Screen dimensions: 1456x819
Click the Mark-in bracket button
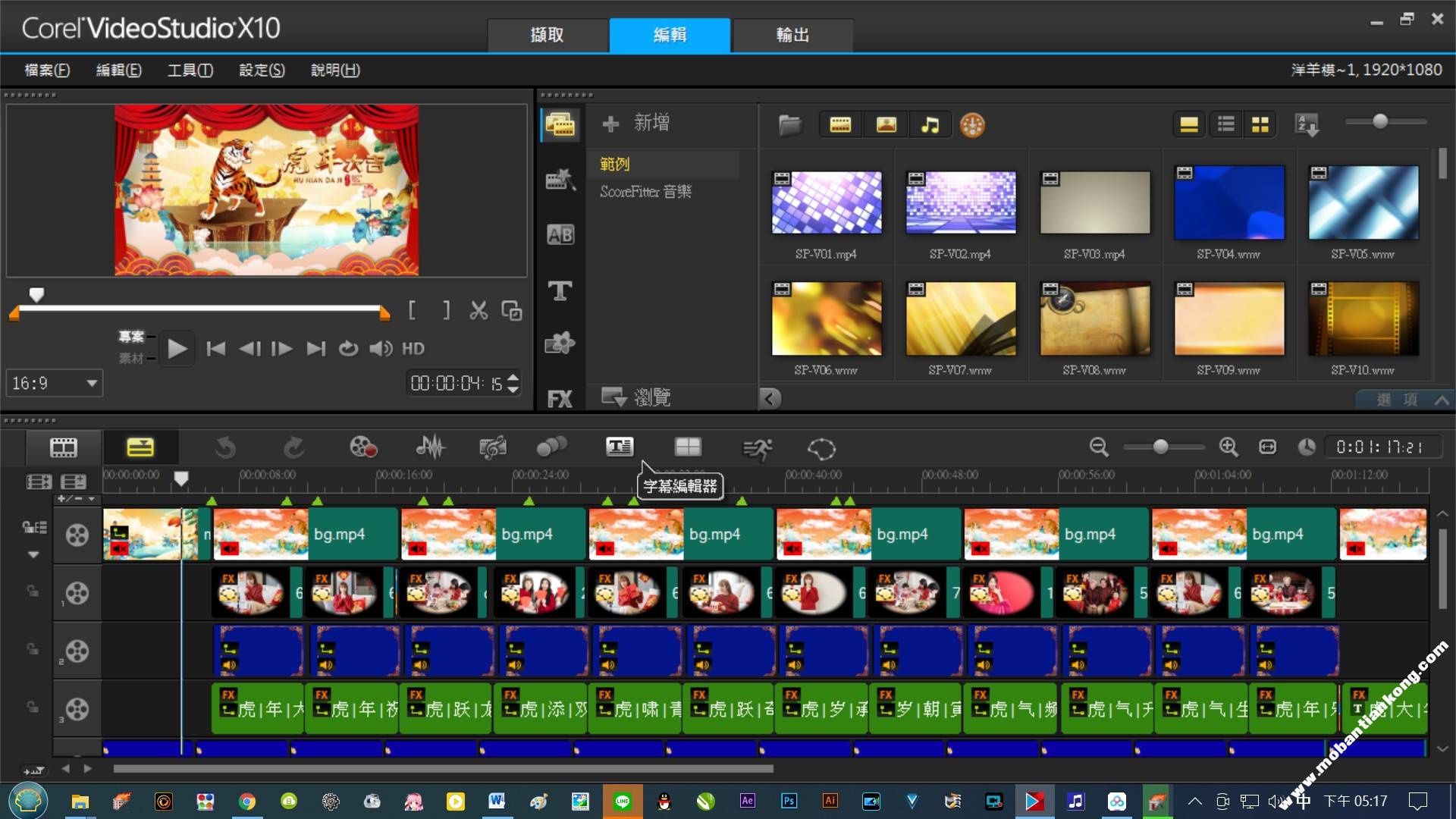click(412, 309)
